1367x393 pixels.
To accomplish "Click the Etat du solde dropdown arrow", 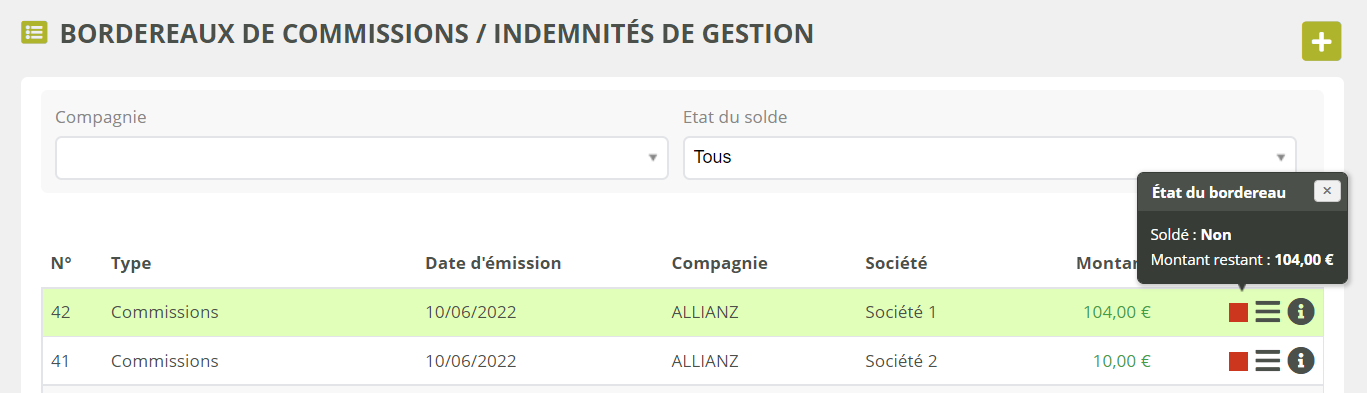I will click(x=1280, y=158).
